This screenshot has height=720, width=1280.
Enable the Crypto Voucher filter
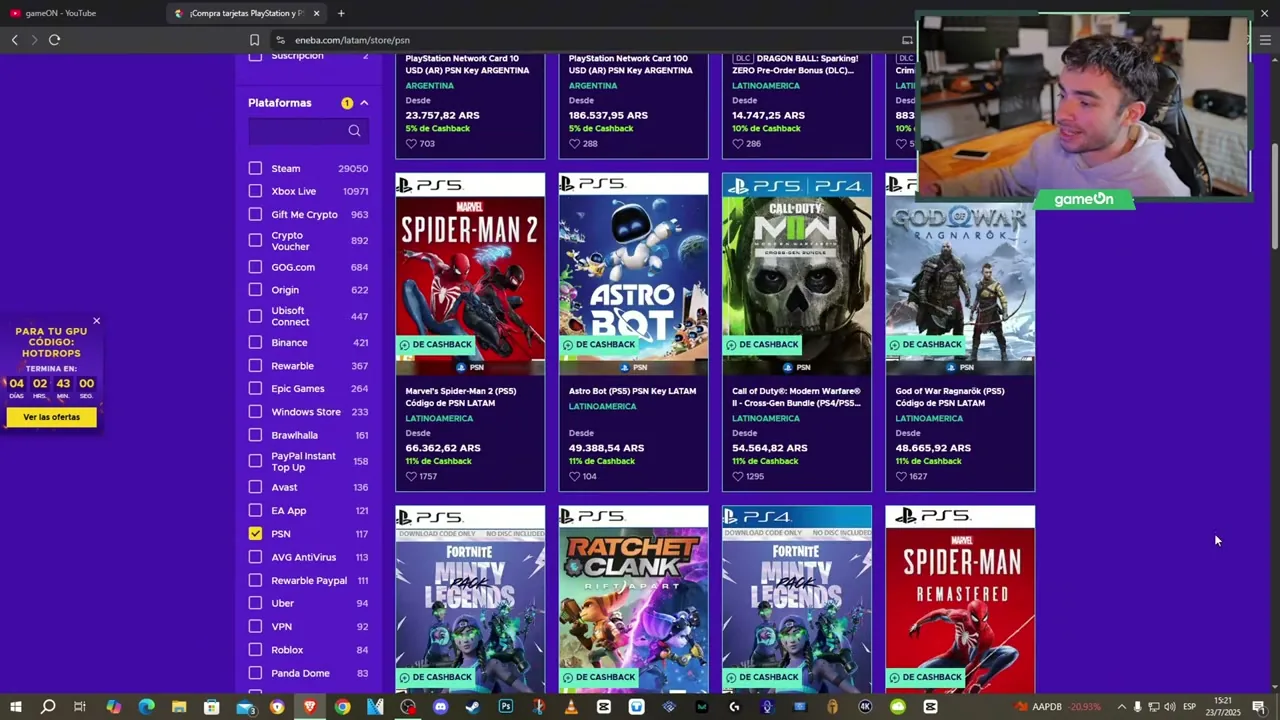point(255,241)
